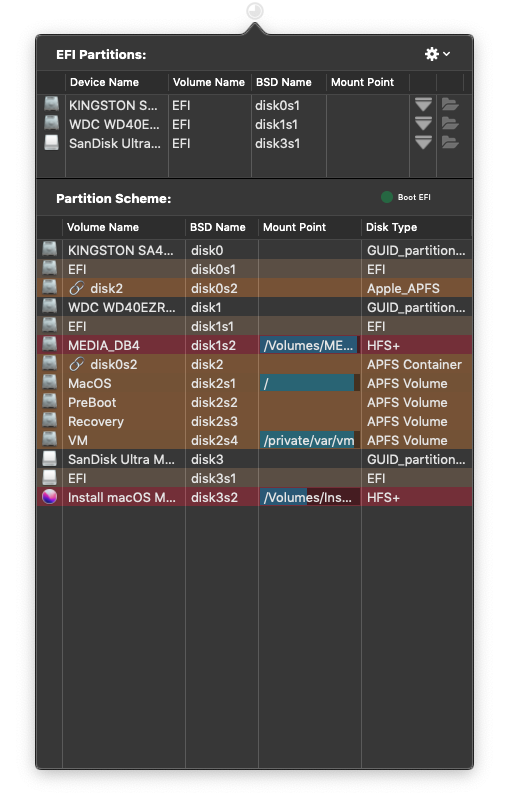Click the link icon beside disk0s2

[x=76, y=364]
